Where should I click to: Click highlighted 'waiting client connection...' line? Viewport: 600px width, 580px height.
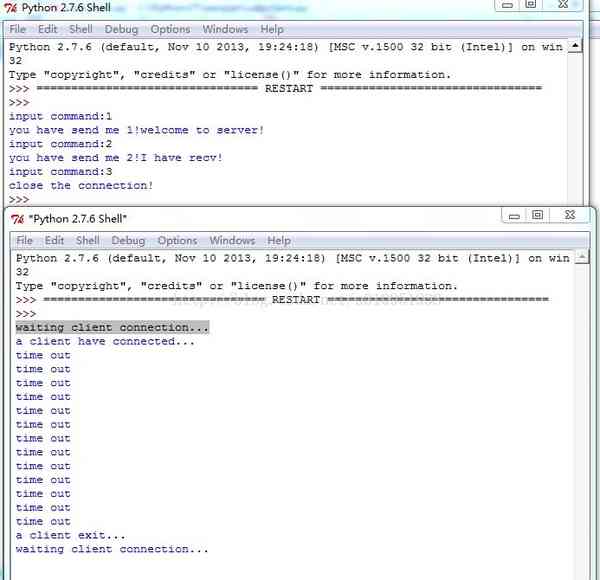tap(112, 327)
